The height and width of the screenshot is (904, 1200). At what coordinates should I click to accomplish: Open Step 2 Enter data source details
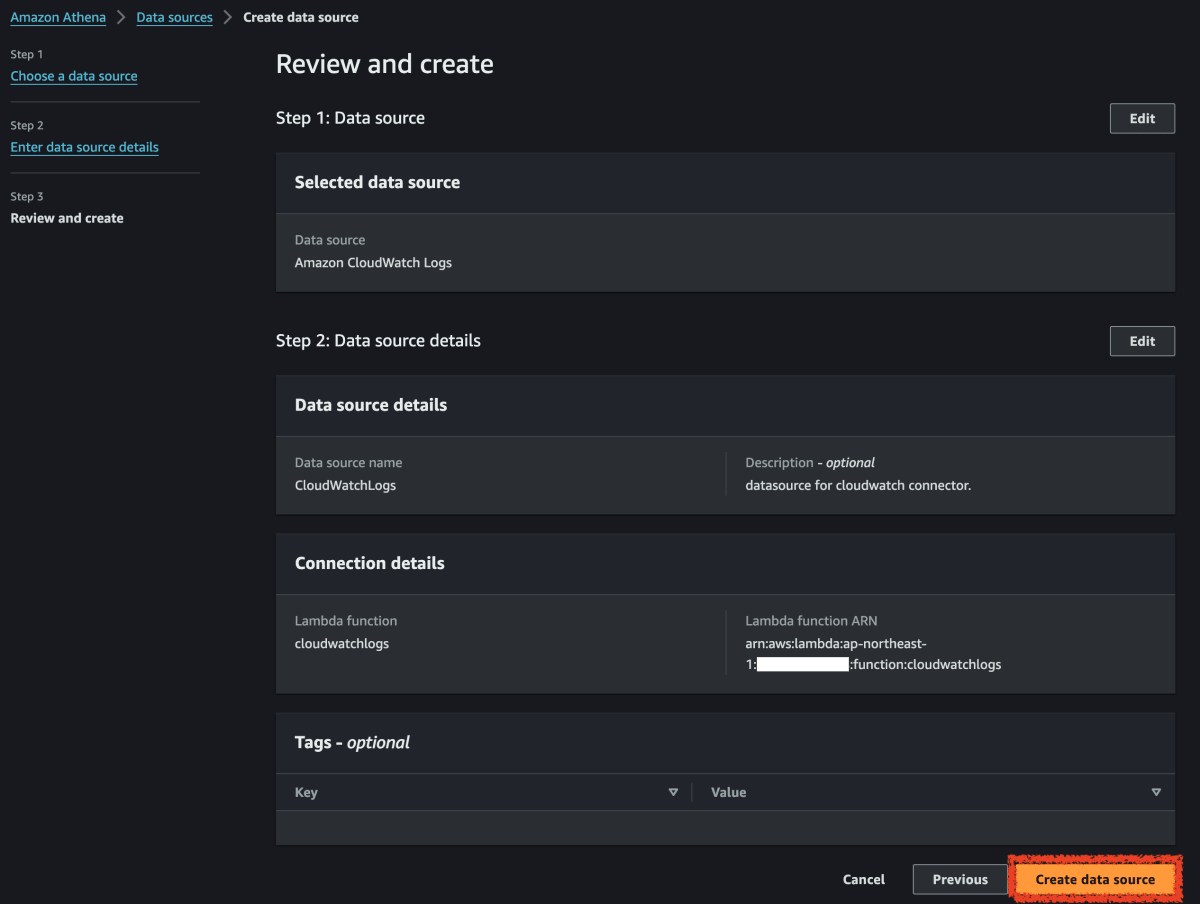(x=85, y=147)
